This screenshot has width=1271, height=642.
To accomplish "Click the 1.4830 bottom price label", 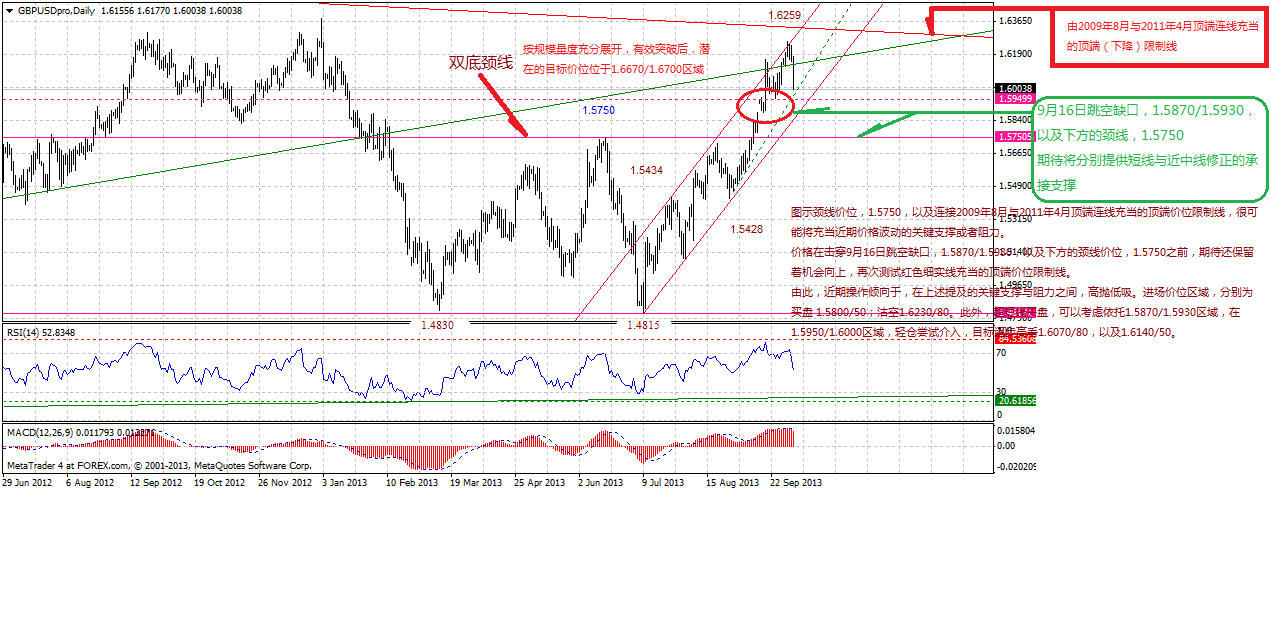I will point(436,325).
